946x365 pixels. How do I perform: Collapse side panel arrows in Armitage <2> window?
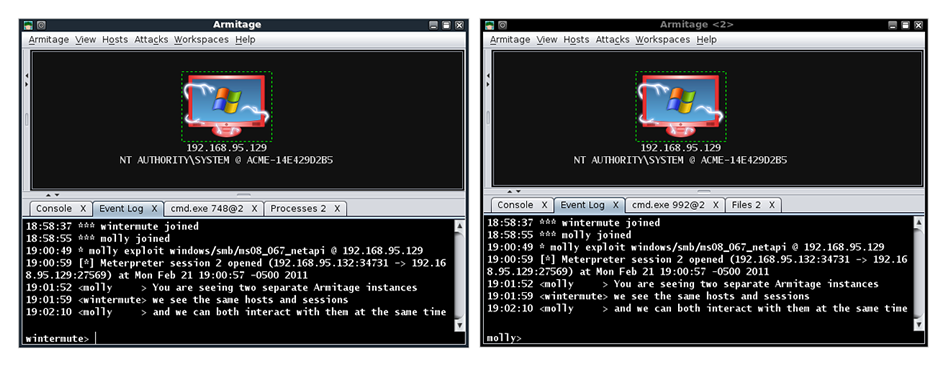487,80
